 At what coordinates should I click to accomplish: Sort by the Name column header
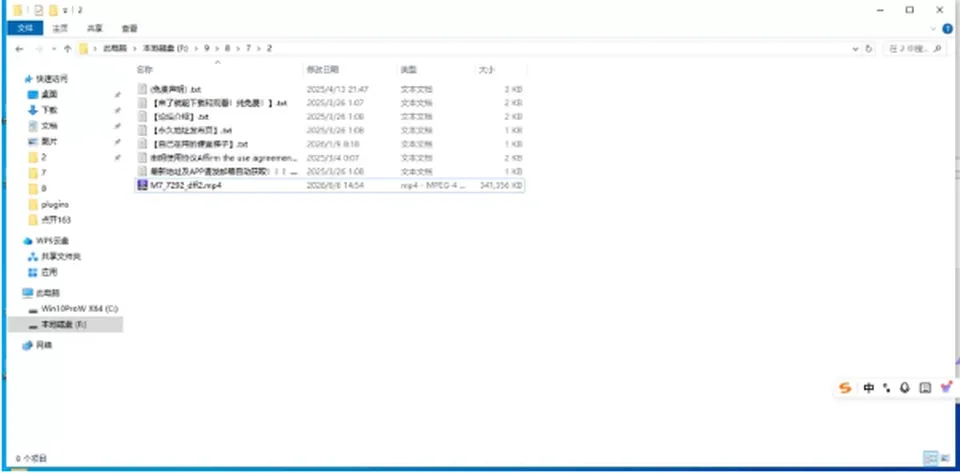click(144, 70)
